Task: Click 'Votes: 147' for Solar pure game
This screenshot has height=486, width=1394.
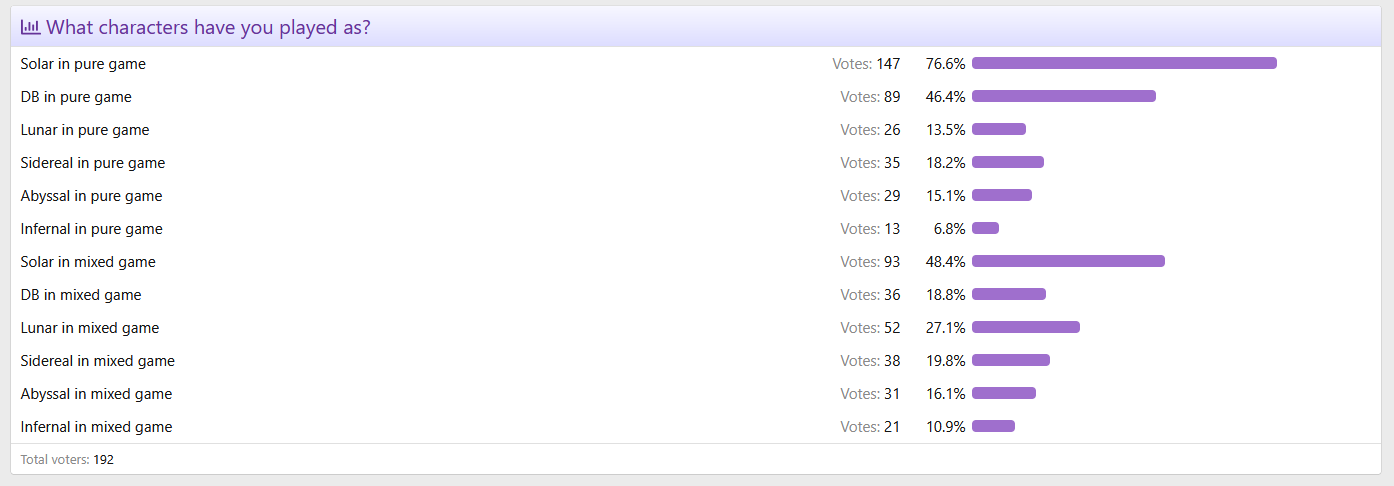Action: pos(866,64)
